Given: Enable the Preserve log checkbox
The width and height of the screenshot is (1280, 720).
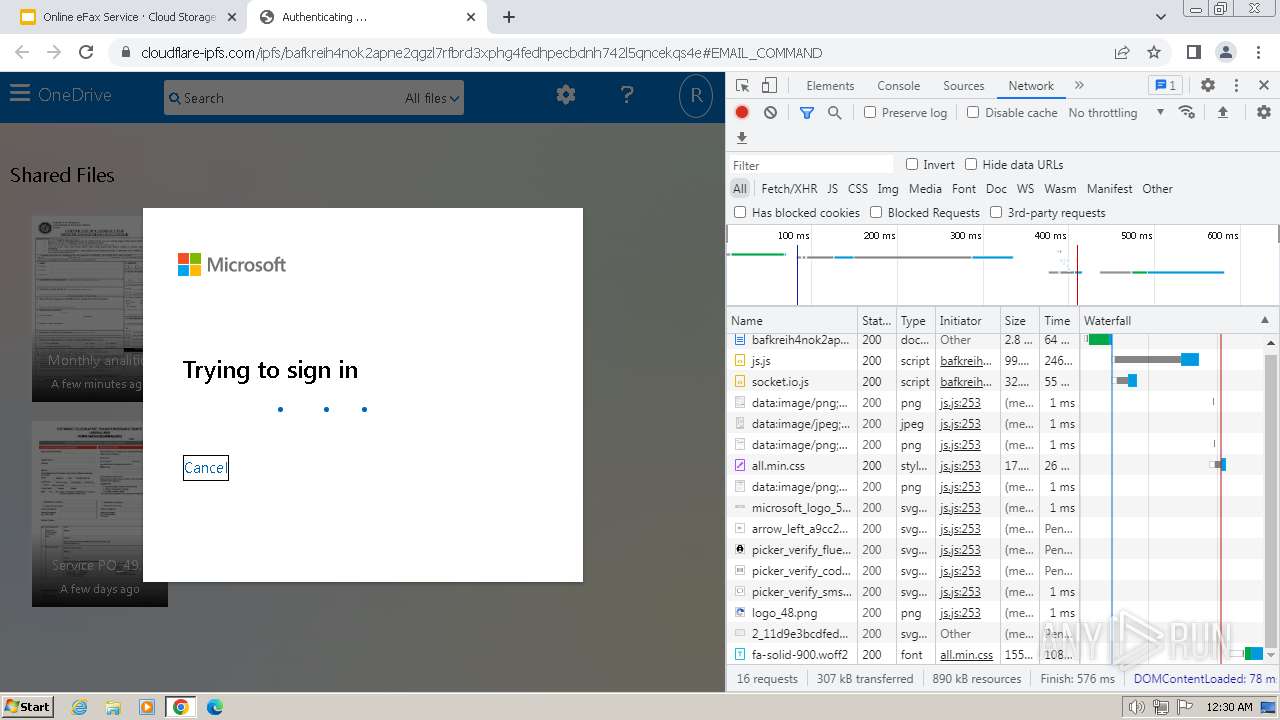Looking at the screenshot, I should click(x=870, y=113).
